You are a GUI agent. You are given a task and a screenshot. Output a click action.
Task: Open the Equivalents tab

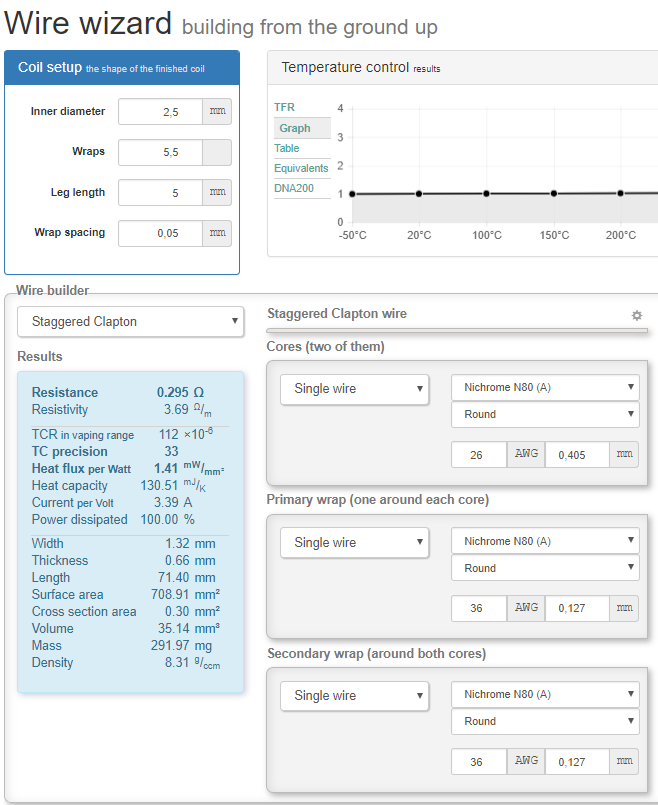tap(301, 168)
